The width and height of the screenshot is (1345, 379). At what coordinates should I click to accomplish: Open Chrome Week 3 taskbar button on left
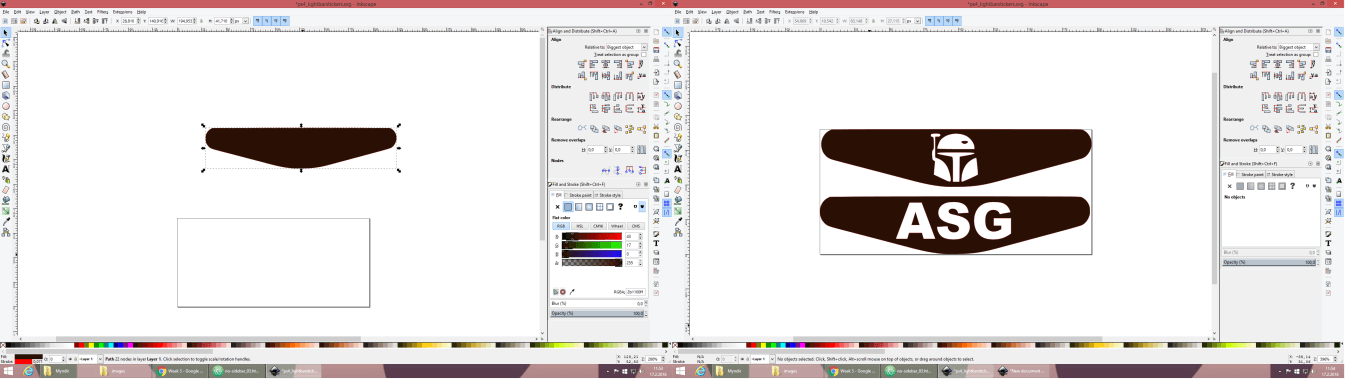tap(181, 371)
